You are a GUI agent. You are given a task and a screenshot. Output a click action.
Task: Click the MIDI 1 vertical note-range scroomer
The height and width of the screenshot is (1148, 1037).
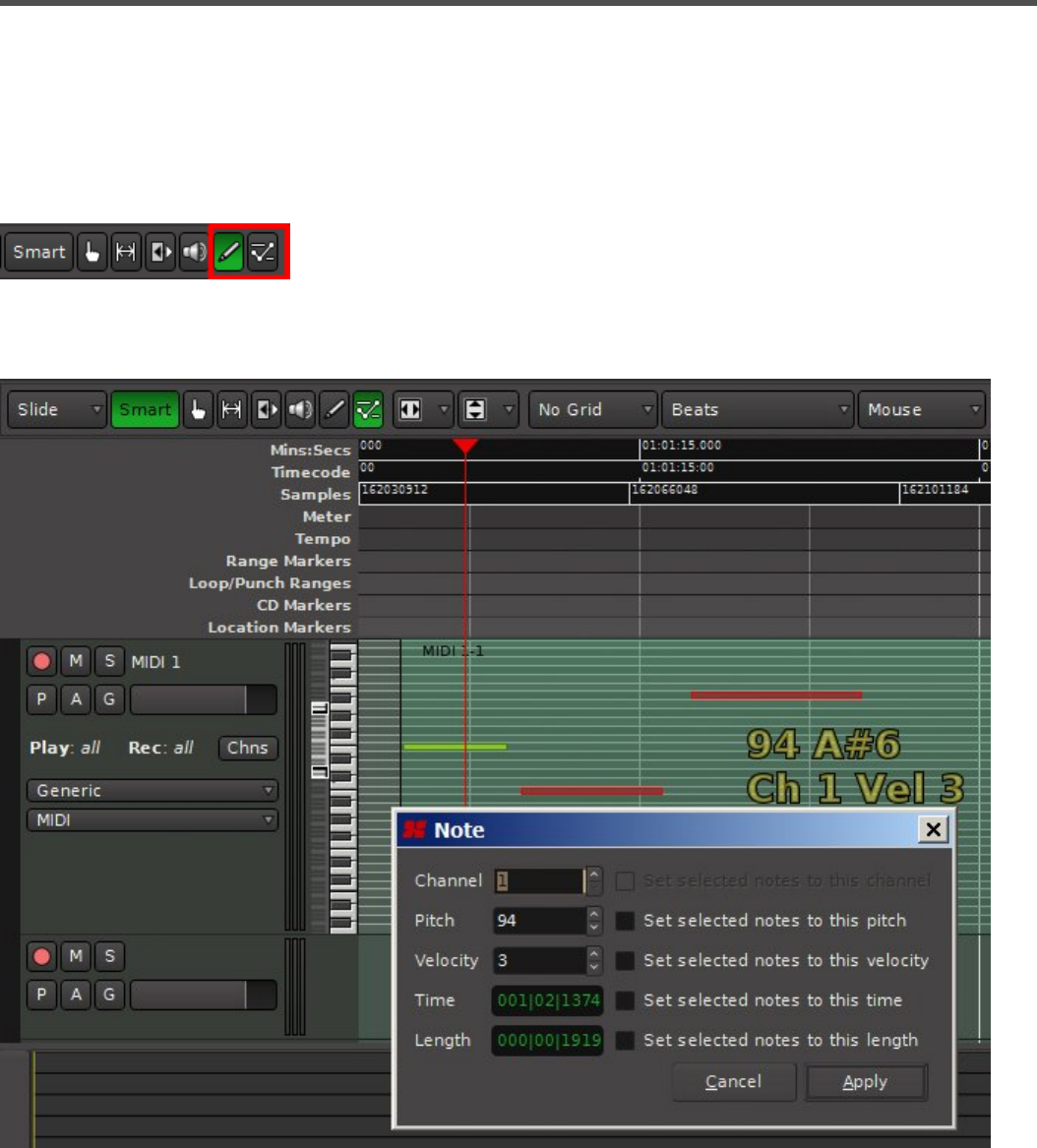coord(320,740)
